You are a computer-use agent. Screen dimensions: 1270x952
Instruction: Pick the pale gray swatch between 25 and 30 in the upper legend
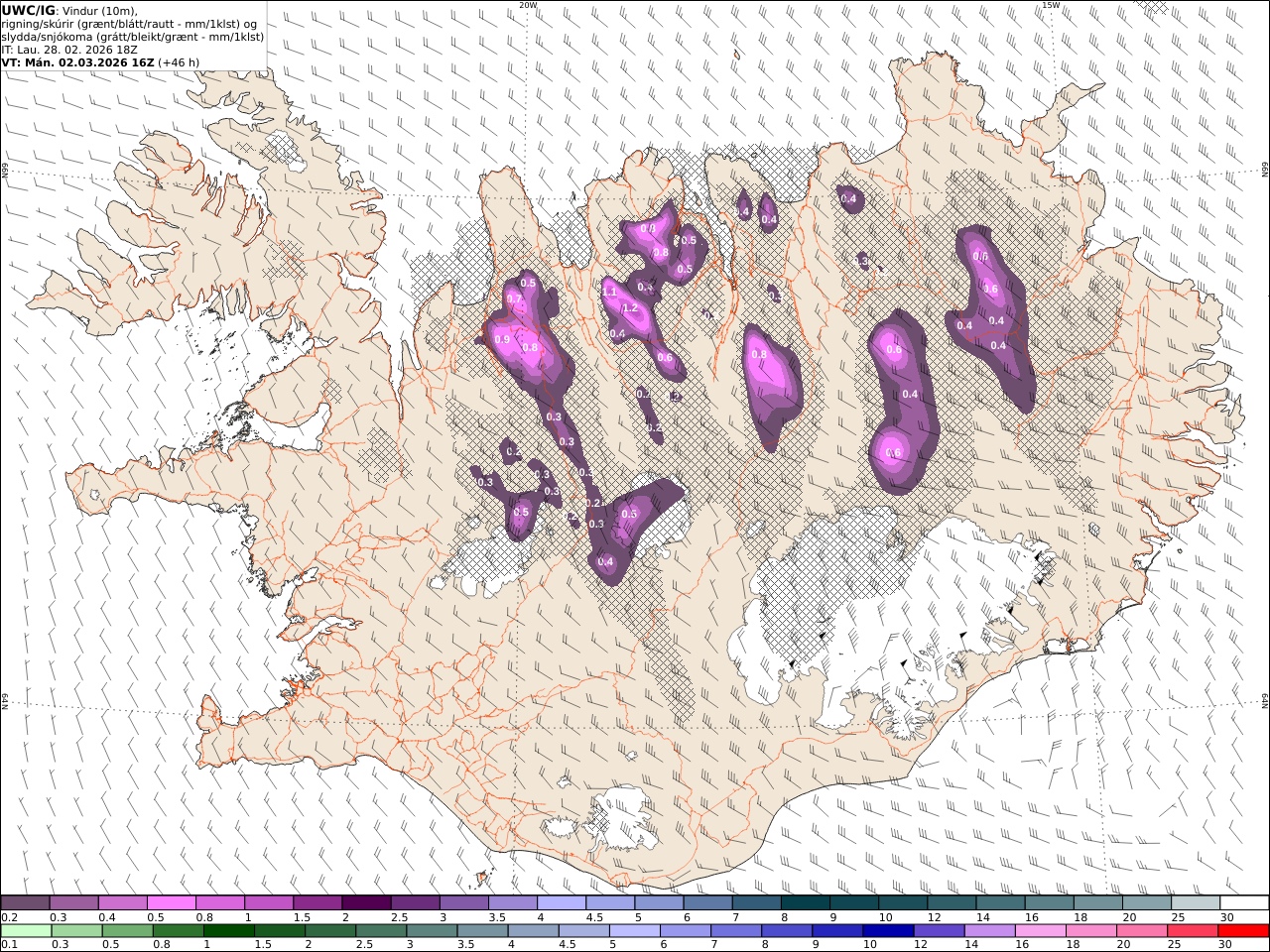click(1197, 903)
